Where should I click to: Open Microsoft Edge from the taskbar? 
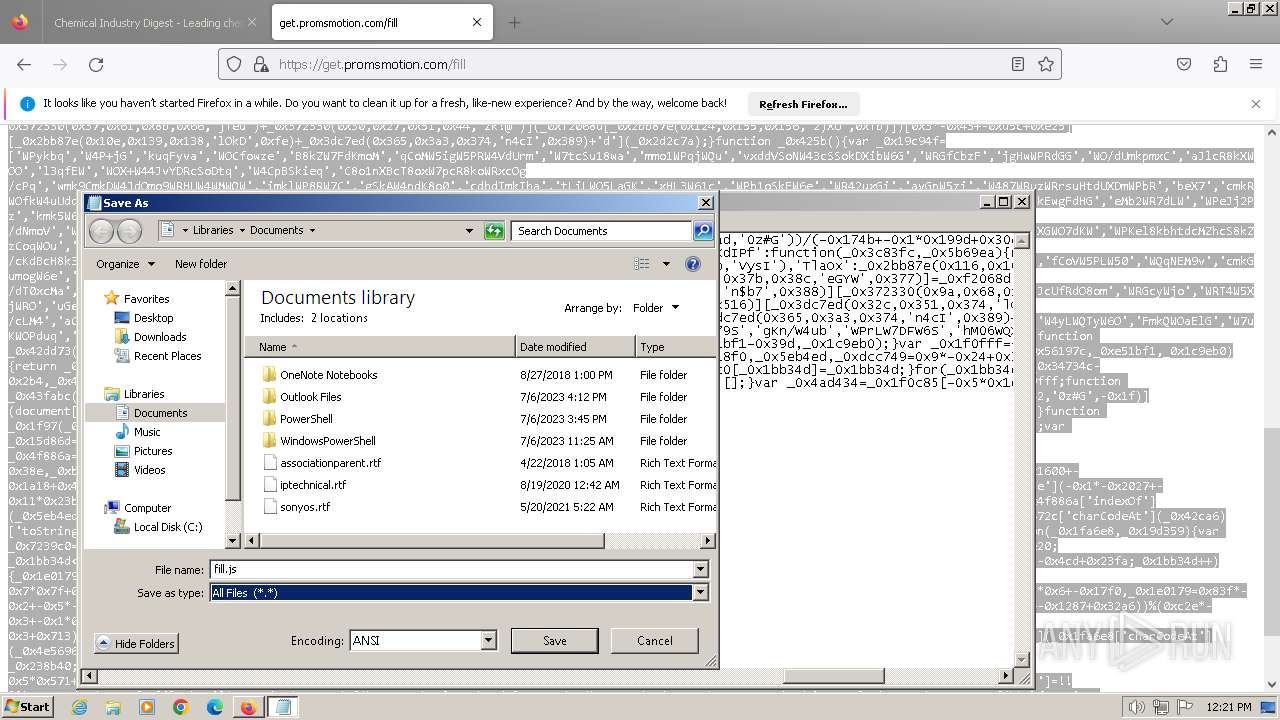coord(214,707)
